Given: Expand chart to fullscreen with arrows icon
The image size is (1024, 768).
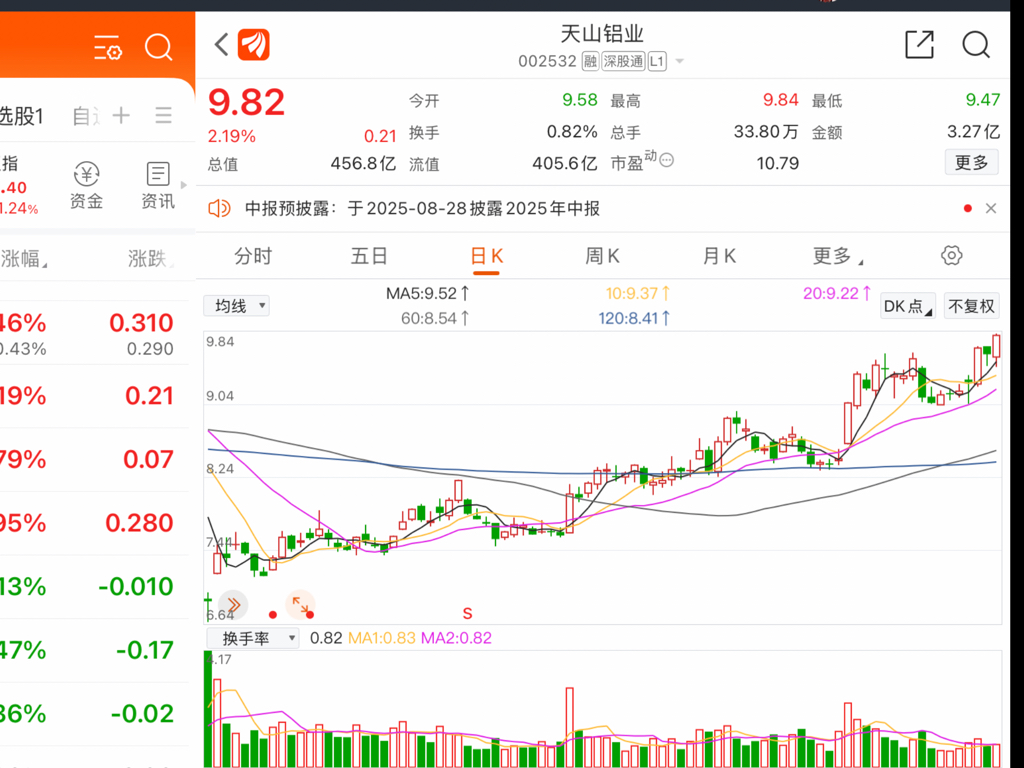Looking at the screenshot, I should (300, 605).
